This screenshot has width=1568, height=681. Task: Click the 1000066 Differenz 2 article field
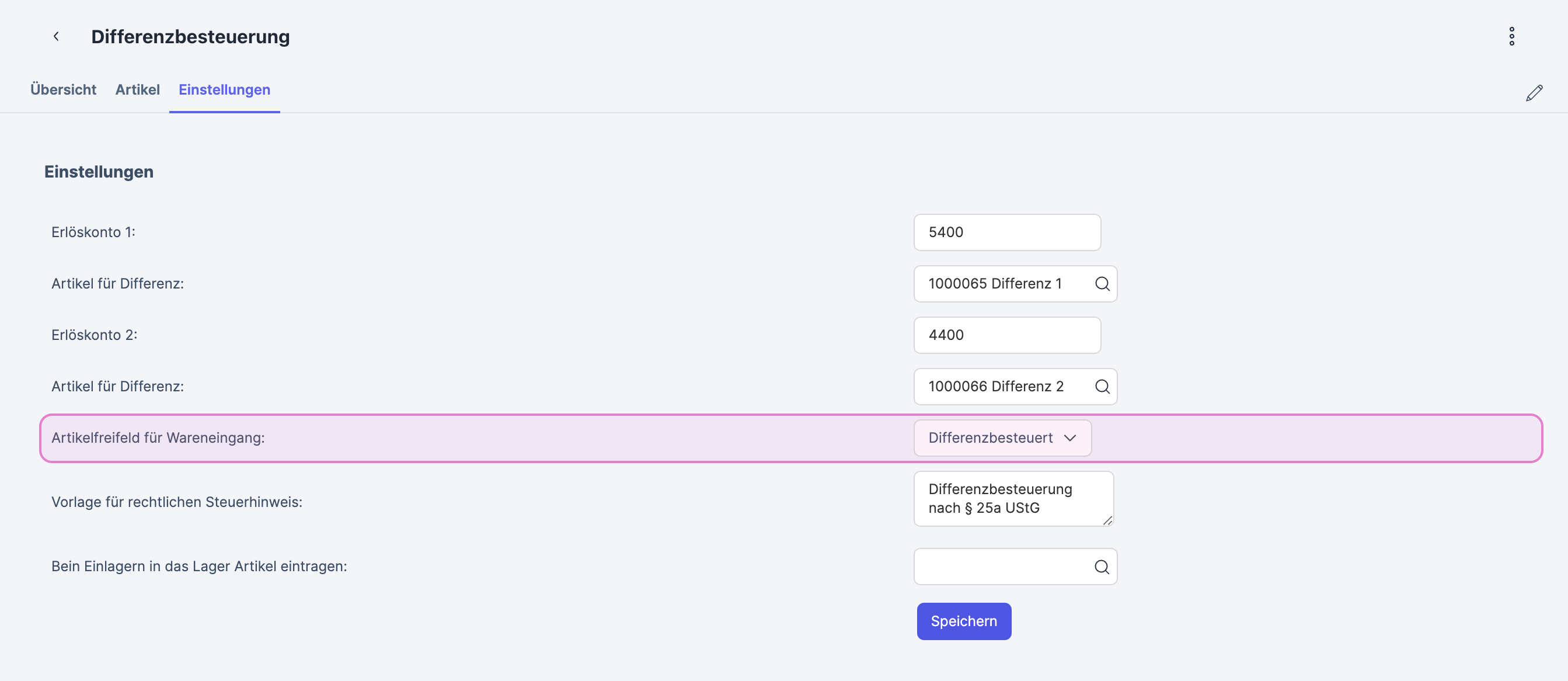click(998, 387)
